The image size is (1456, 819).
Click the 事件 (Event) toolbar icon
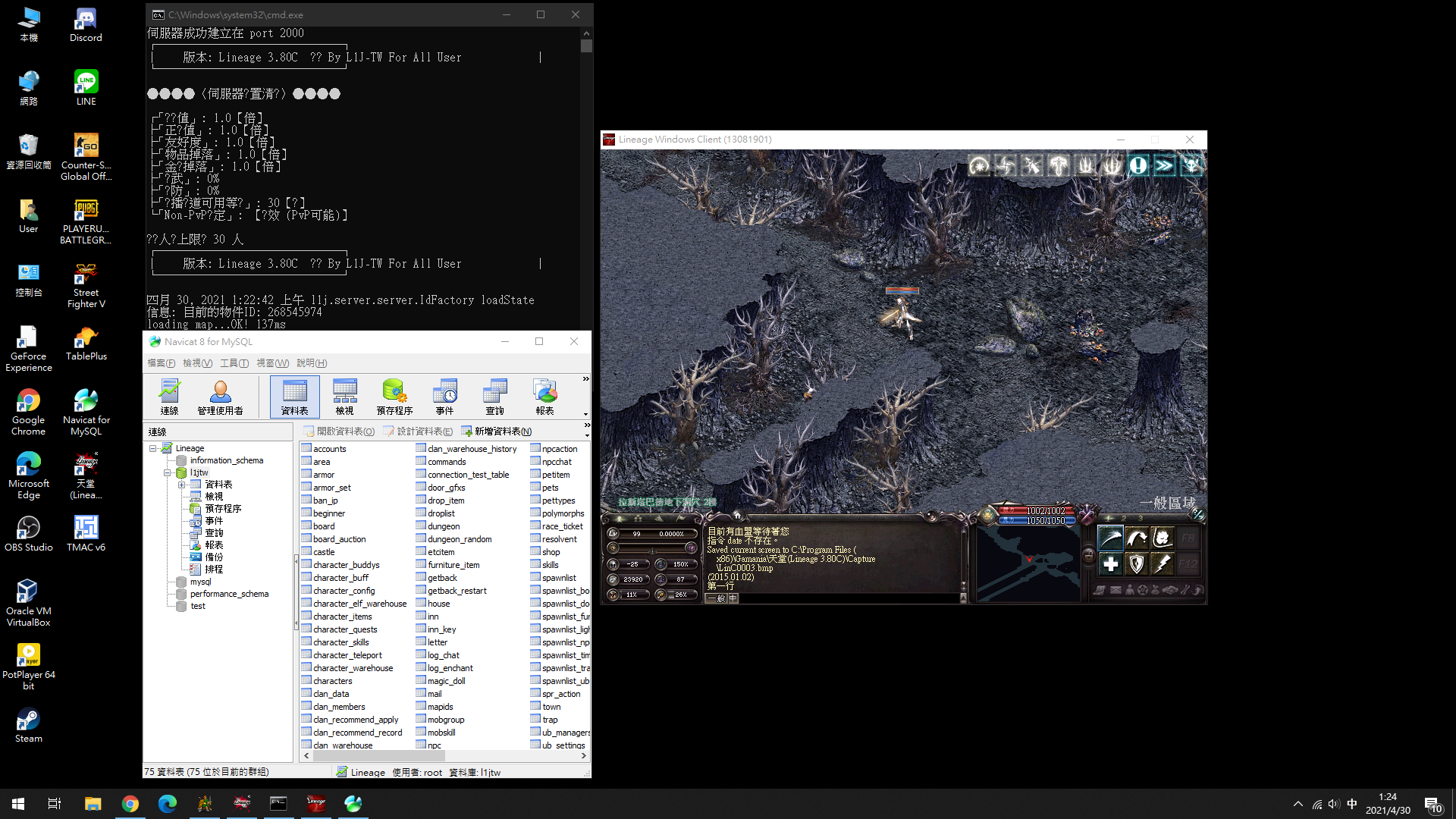(x=444, y=397)
